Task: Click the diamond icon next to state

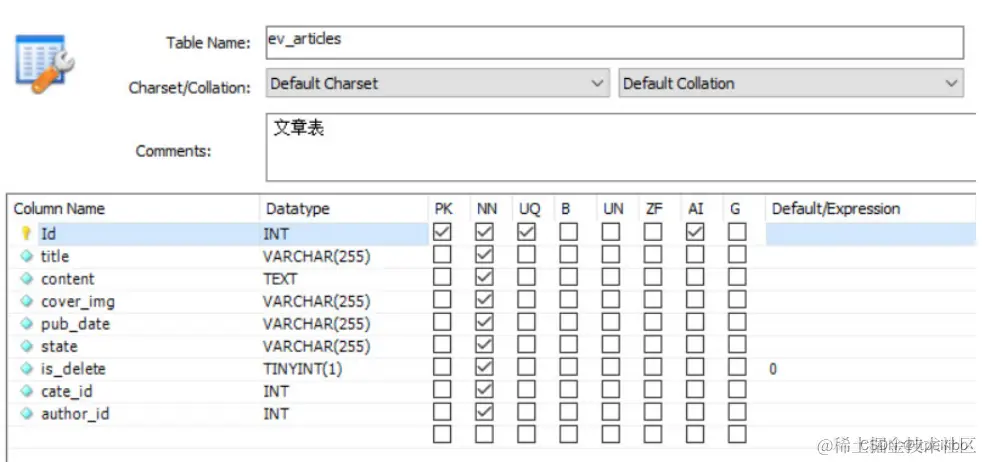Action: [26, 346]
